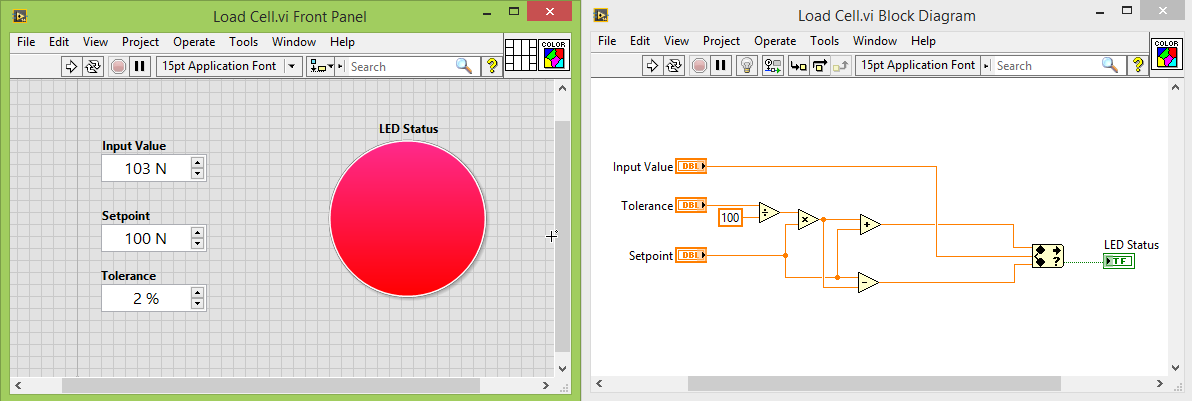
Task: Toggle the LED Status round indicator
Action: pos(407,218)
